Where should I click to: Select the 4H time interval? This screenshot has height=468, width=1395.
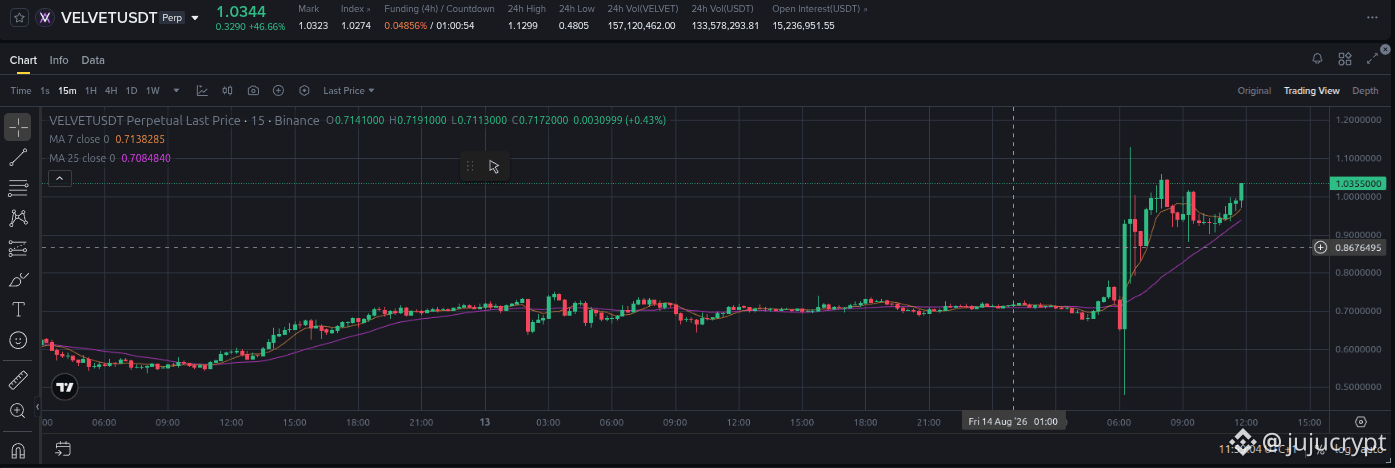click(111, 91)
